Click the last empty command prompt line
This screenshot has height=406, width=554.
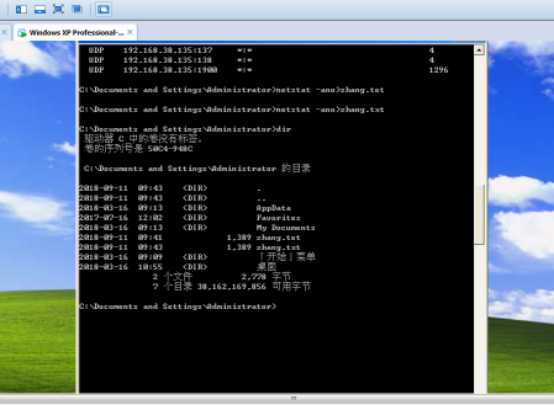coord(178,306)
